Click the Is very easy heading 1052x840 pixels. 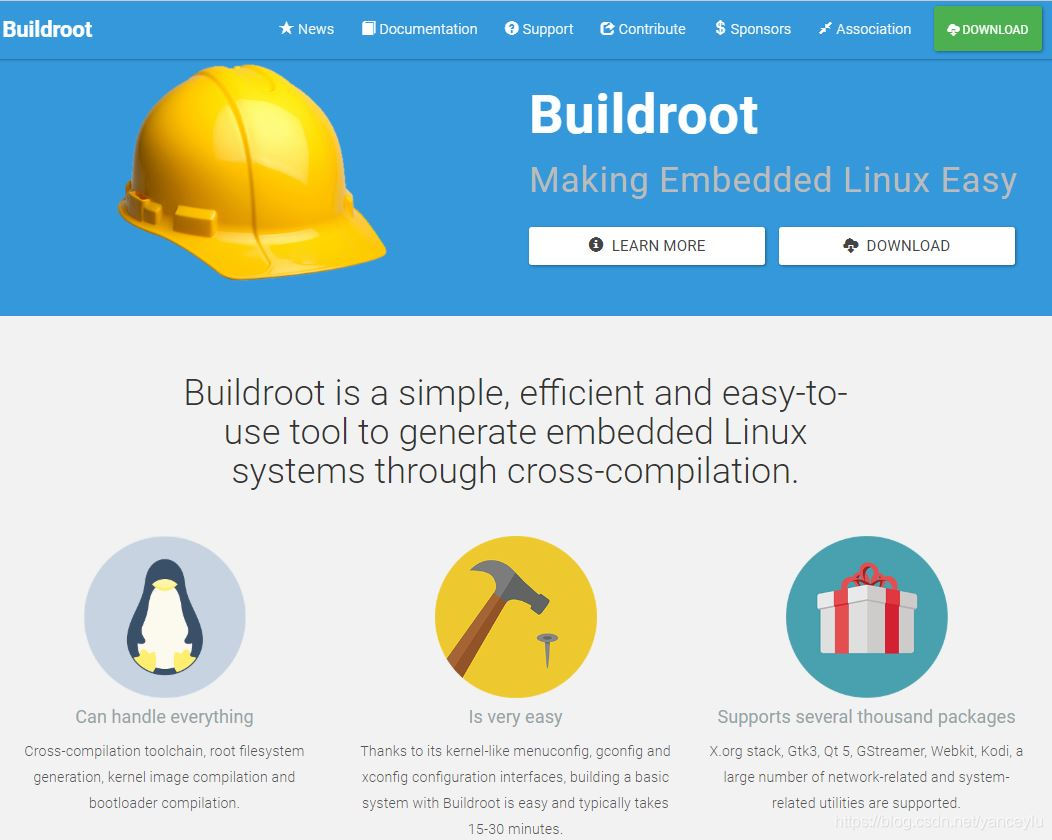[x=515, y=717]
